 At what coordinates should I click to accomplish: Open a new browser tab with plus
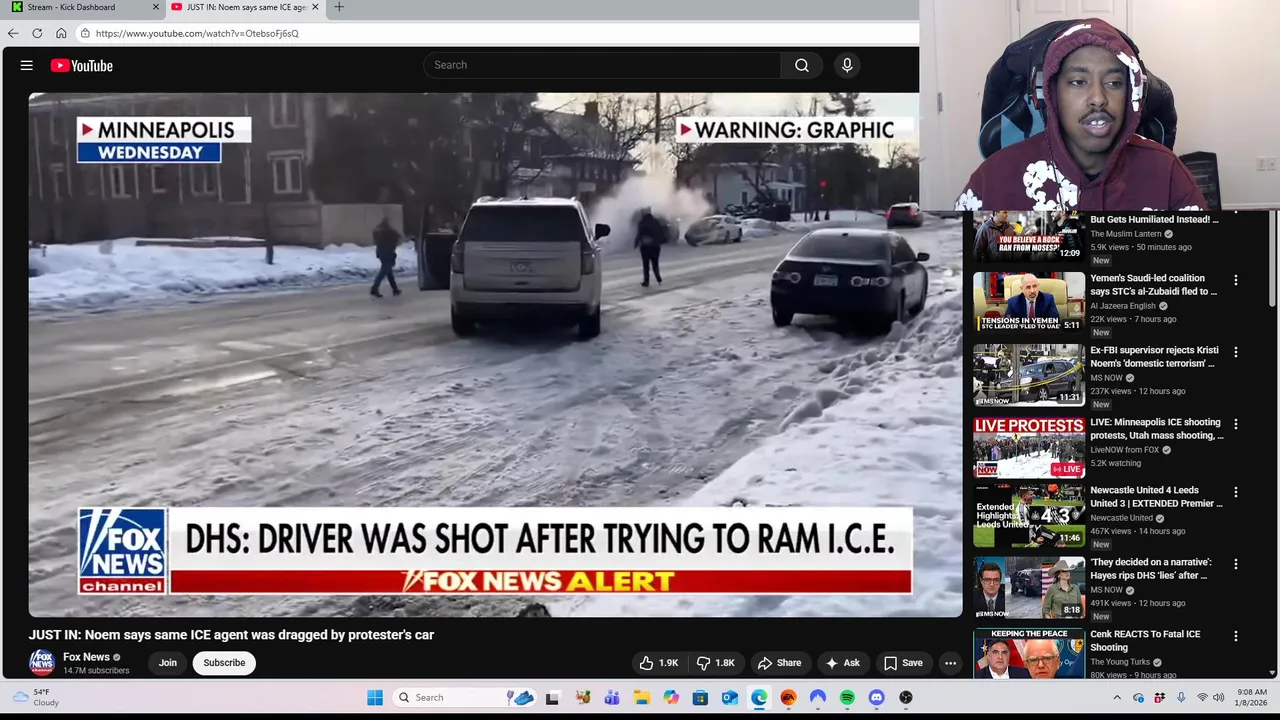point(339,7)
